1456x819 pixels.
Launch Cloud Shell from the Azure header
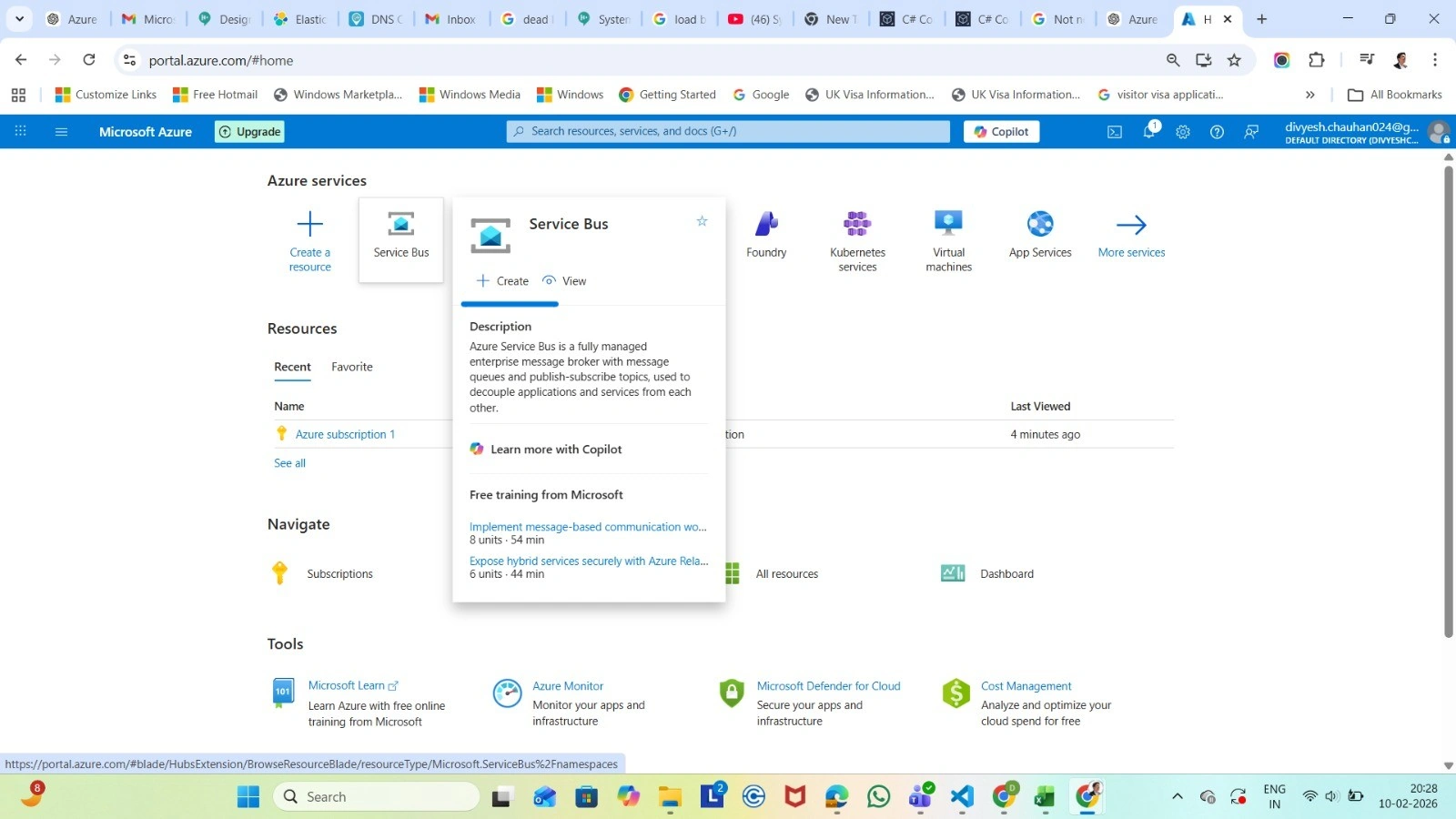click(x=1115, y=132)
